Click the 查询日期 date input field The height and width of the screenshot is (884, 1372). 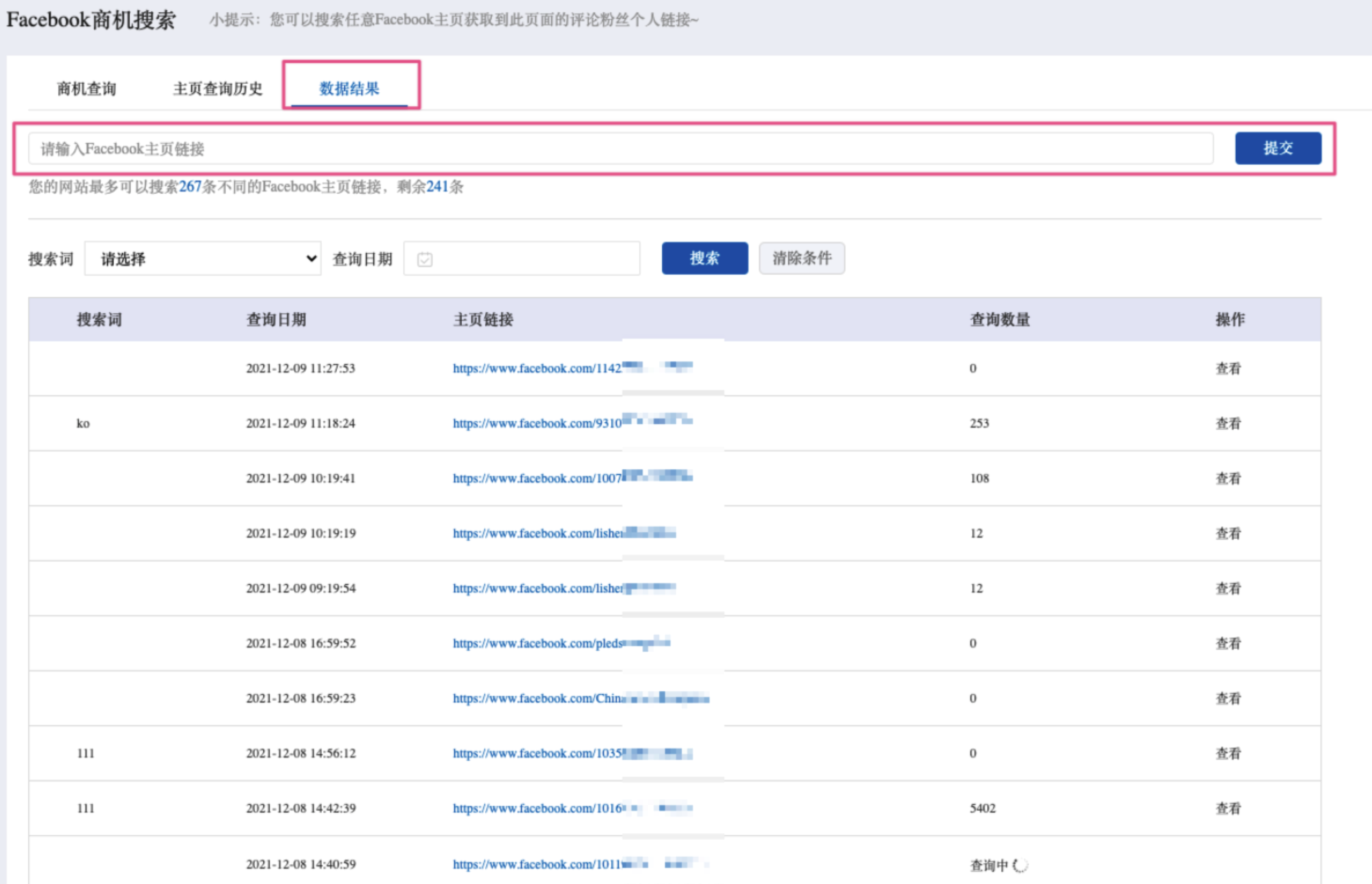click(x=521, y=258)
